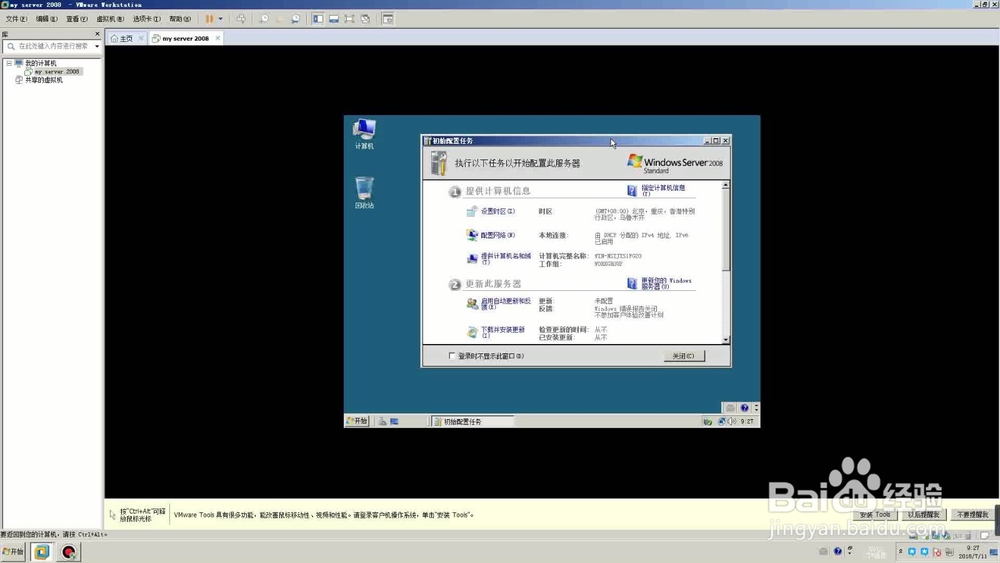
Task: Toggle the show library sidebar toolbar icon
Action: coord(318,19)
